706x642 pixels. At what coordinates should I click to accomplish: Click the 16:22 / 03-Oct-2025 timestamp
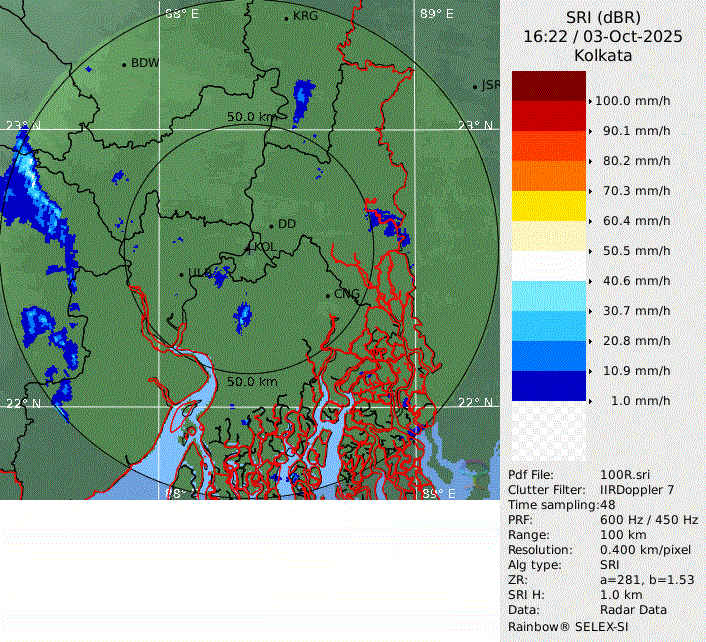(602, 36)
